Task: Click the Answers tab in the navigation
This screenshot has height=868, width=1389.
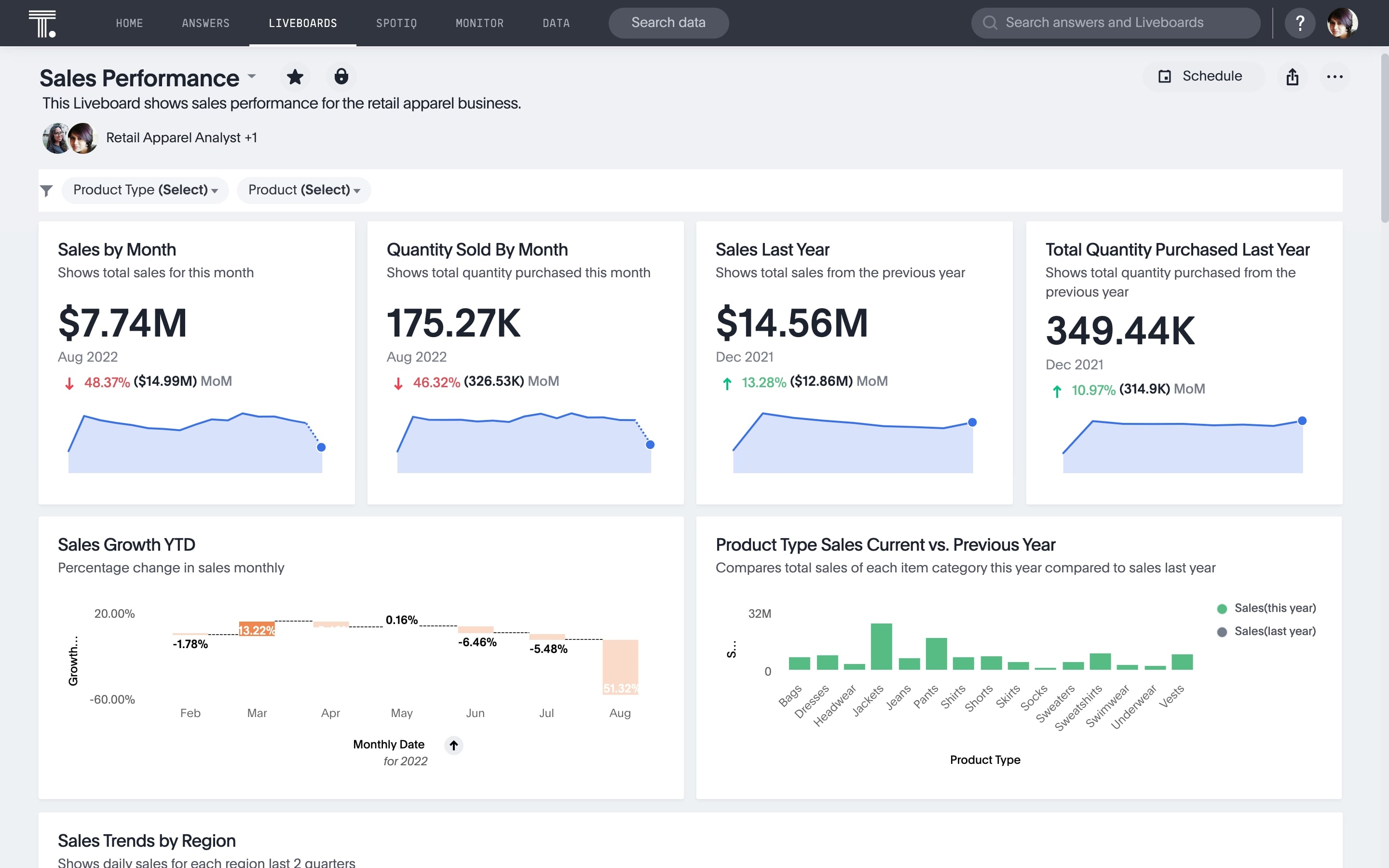Action: (x=205, y=22)
